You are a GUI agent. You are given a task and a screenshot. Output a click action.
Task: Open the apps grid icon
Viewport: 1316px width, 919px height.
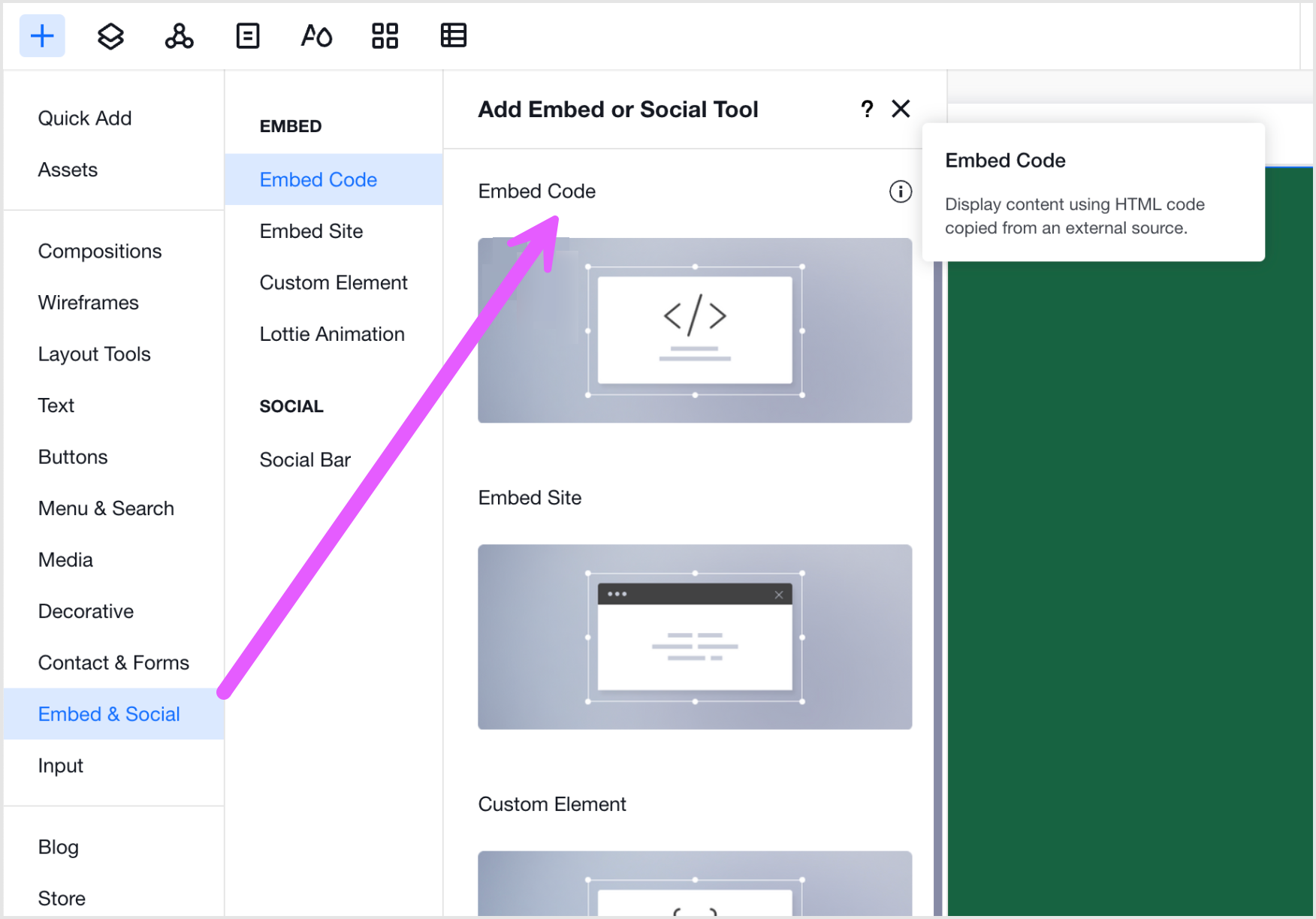pyautogui.click(x=385, y=35)
